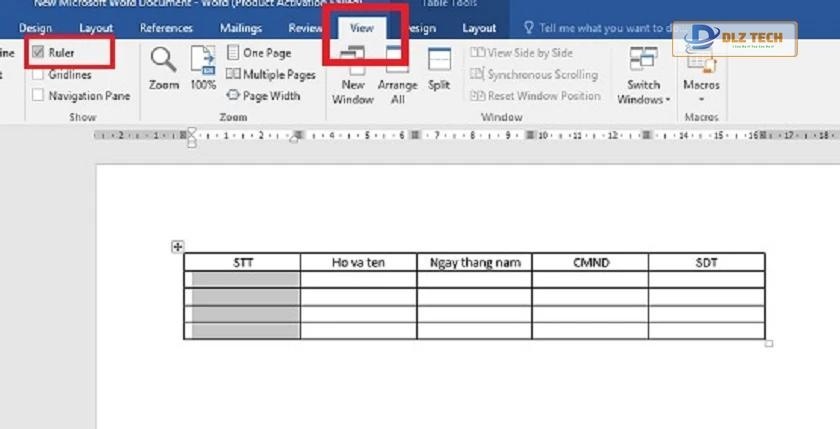Open a New Window

(352, 75)
